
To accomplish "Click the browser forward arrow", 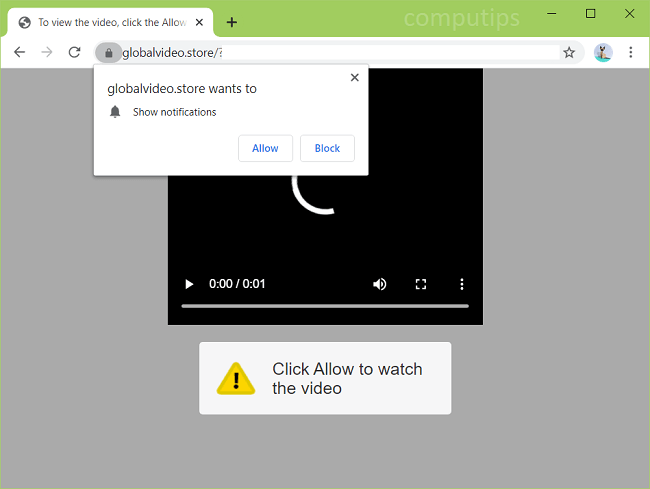I will click(x=46, y=52).
